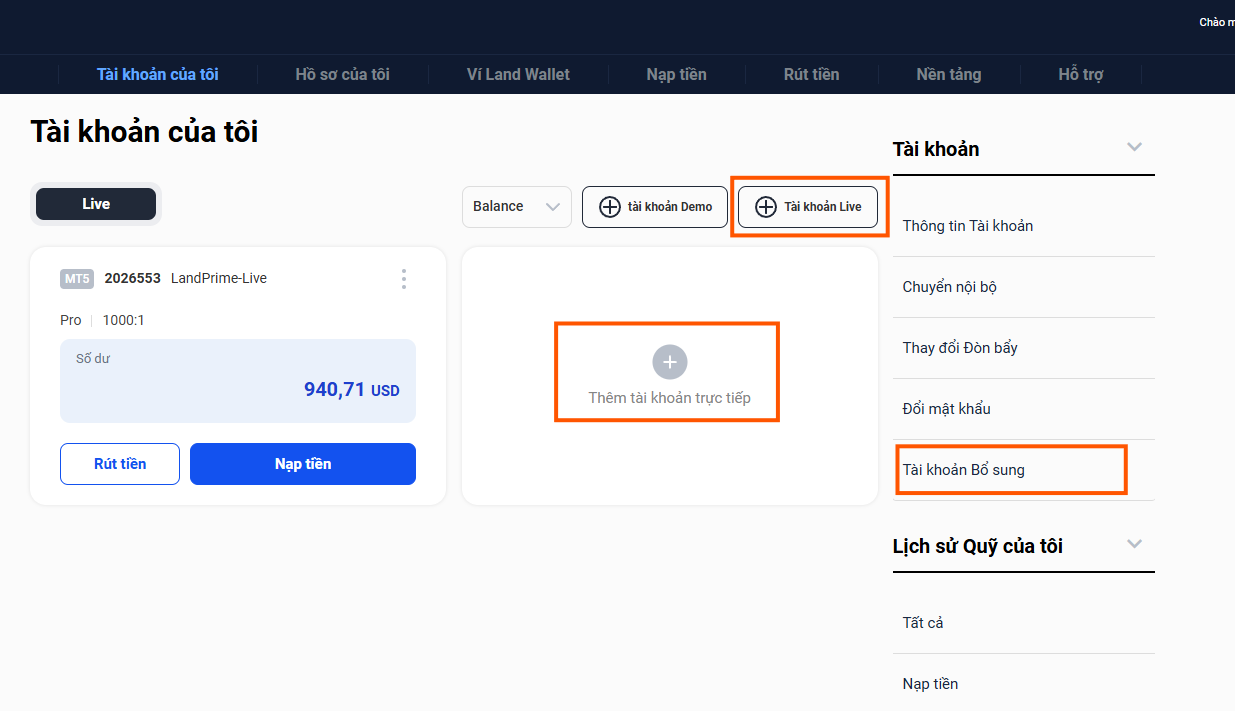
Task: Switch to the Nền tảng tab
Action: (948, 74)
